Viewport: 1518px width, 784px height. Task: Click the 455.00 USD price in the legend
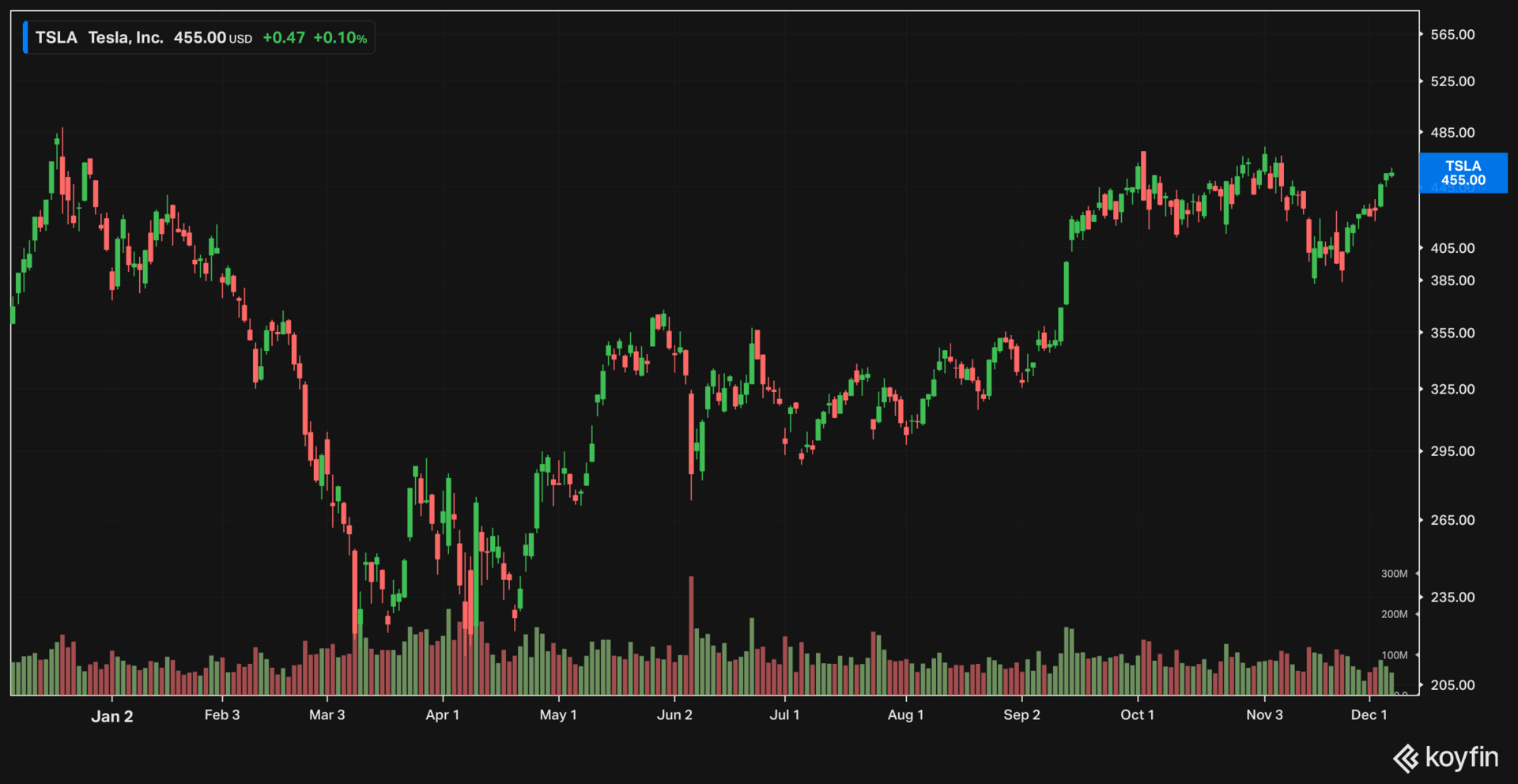pos(213,38)
